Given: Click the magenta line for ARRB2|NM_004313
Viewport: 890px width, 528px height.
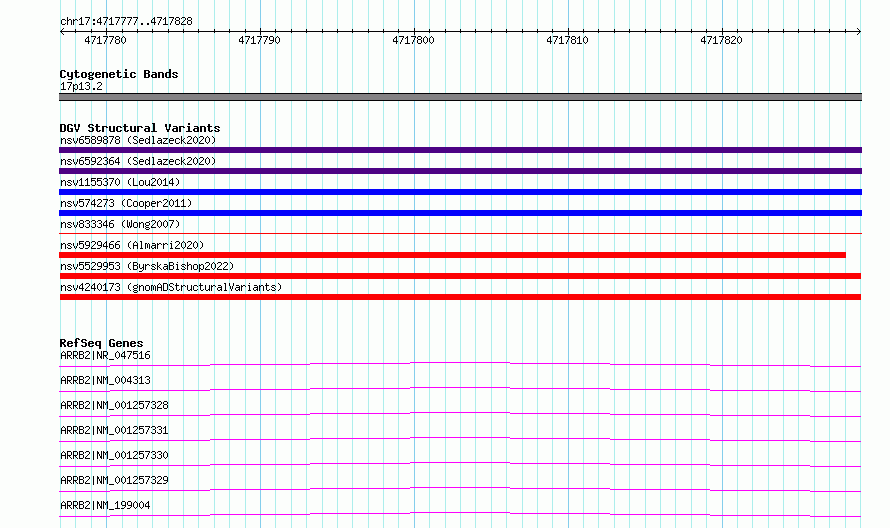Looking at the screenshot, I should tap(460, 389).
